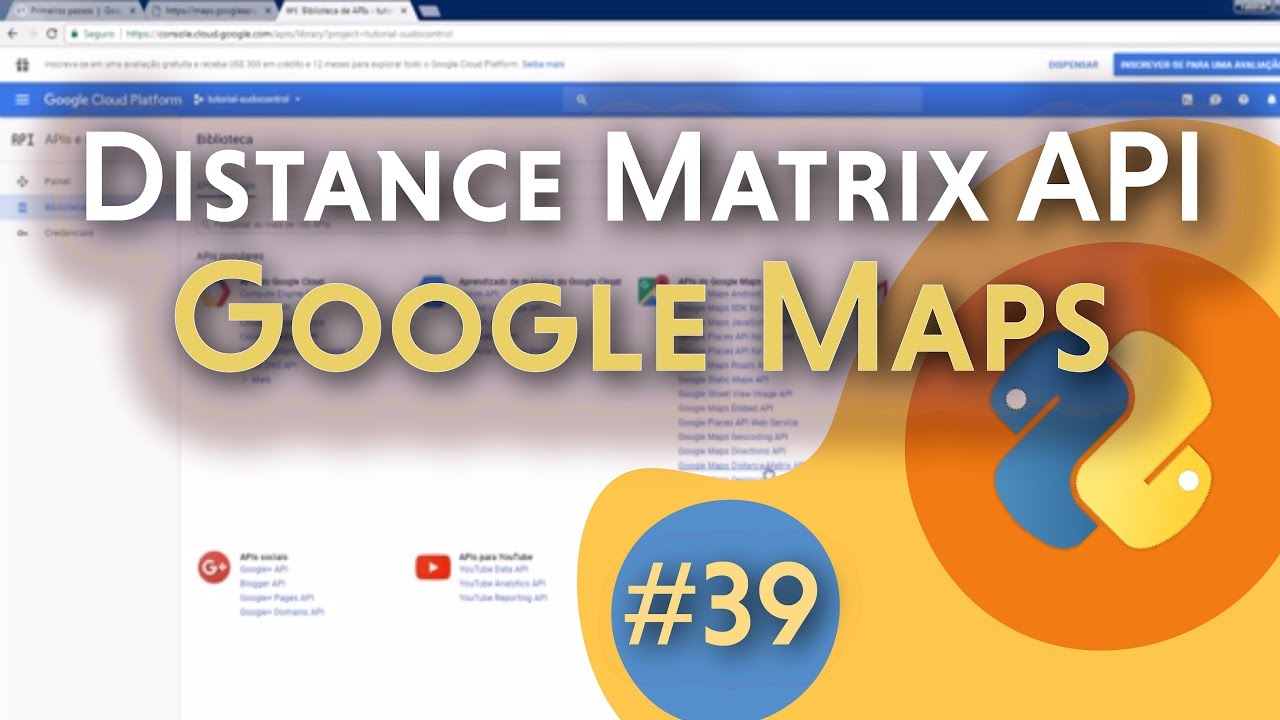Screen dimensions: 1280x720
Task: Activate the Cloud Shell icon
Action: 1187,100
